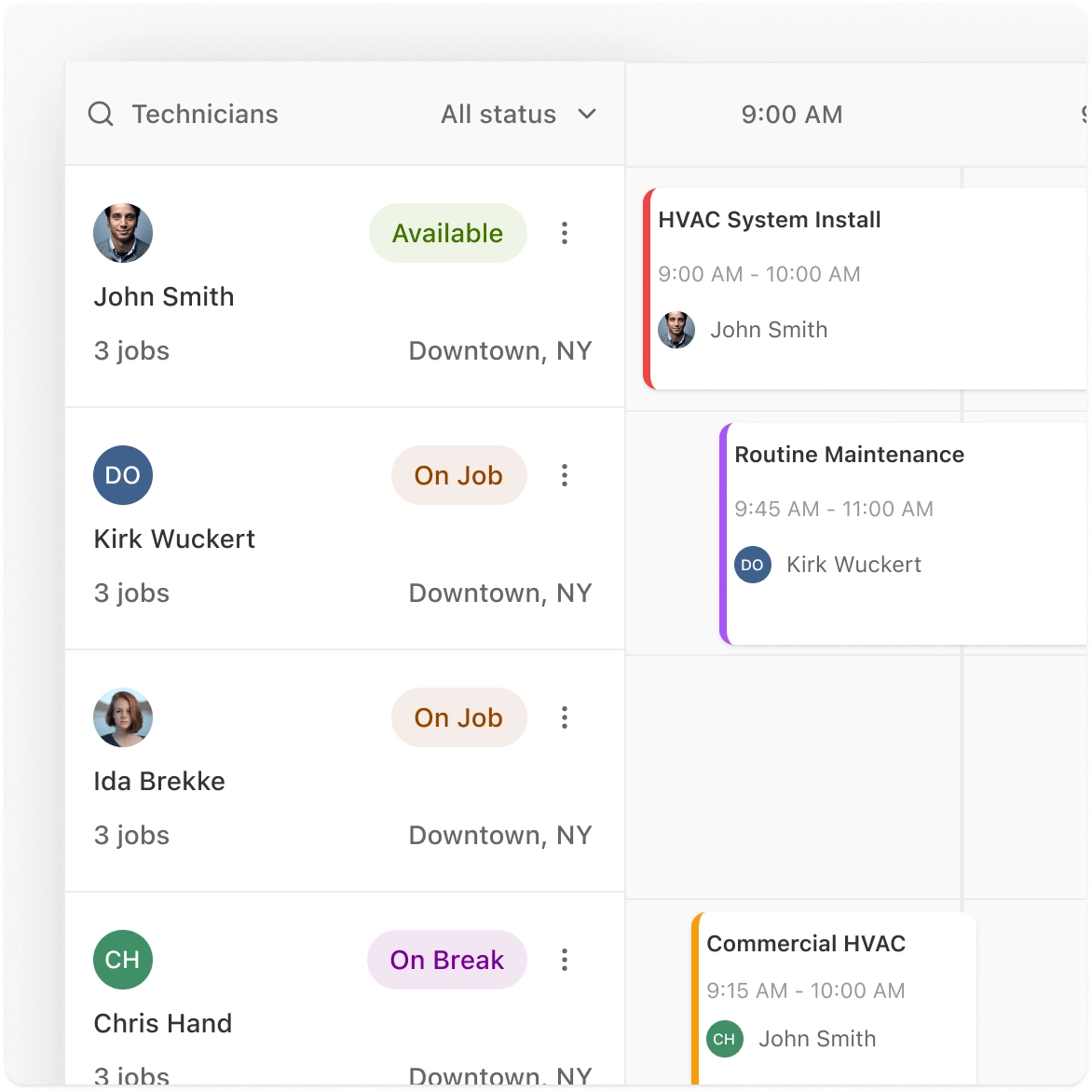Click the 9:00 AM timeline column header
This screenshot has height=1092, width=1092.
tap(792, 115)
